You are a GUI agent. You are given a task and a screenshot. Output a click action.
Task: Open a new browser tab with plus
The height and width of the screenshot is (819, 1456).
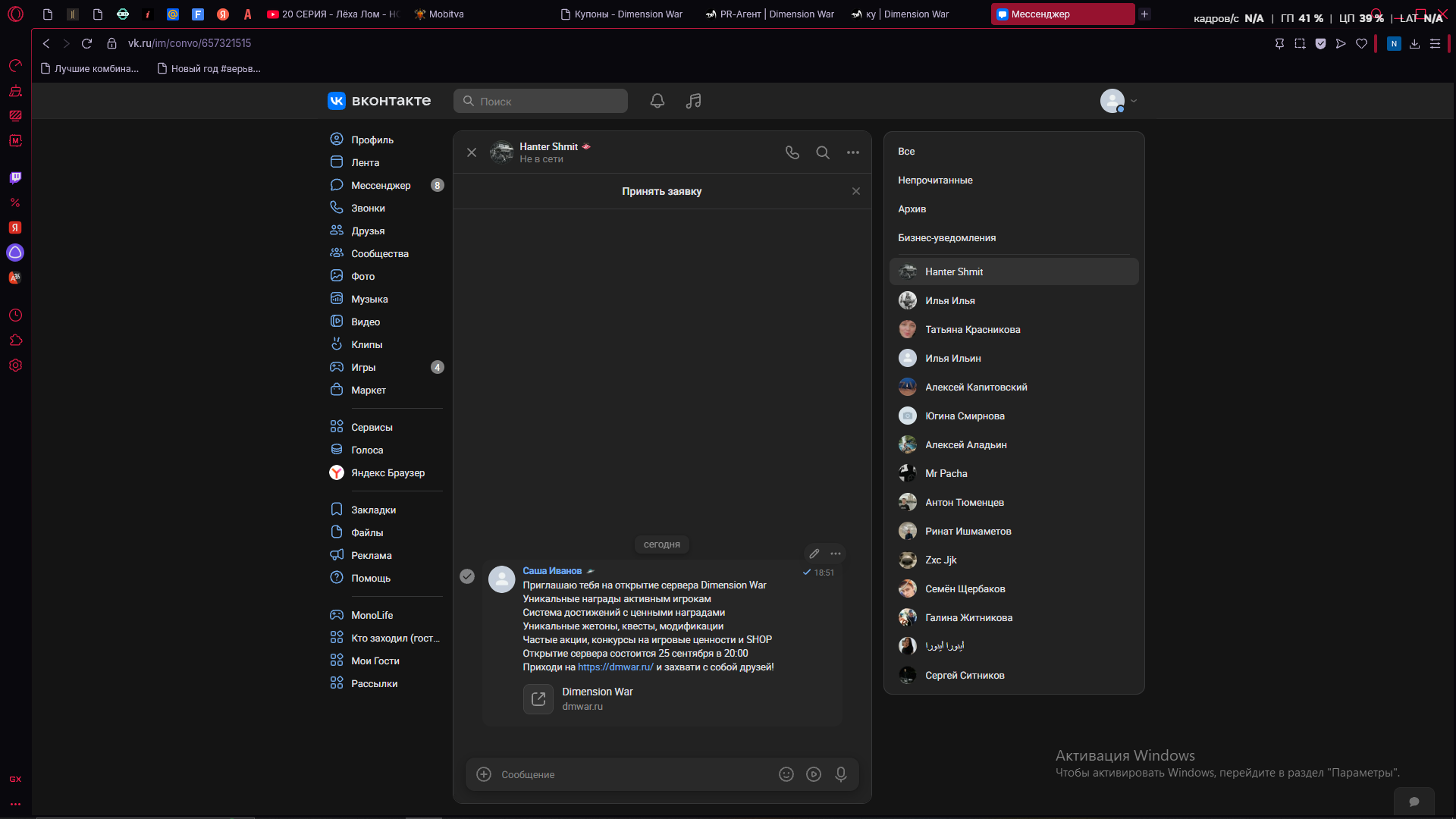tap(1145, 14)
